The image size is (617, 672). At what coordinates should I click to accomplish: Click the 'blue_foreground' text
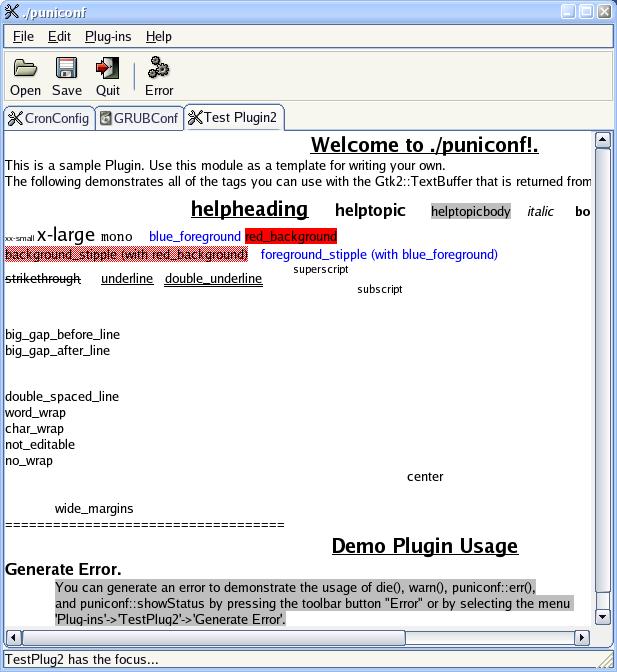click(x=195, y=236)
